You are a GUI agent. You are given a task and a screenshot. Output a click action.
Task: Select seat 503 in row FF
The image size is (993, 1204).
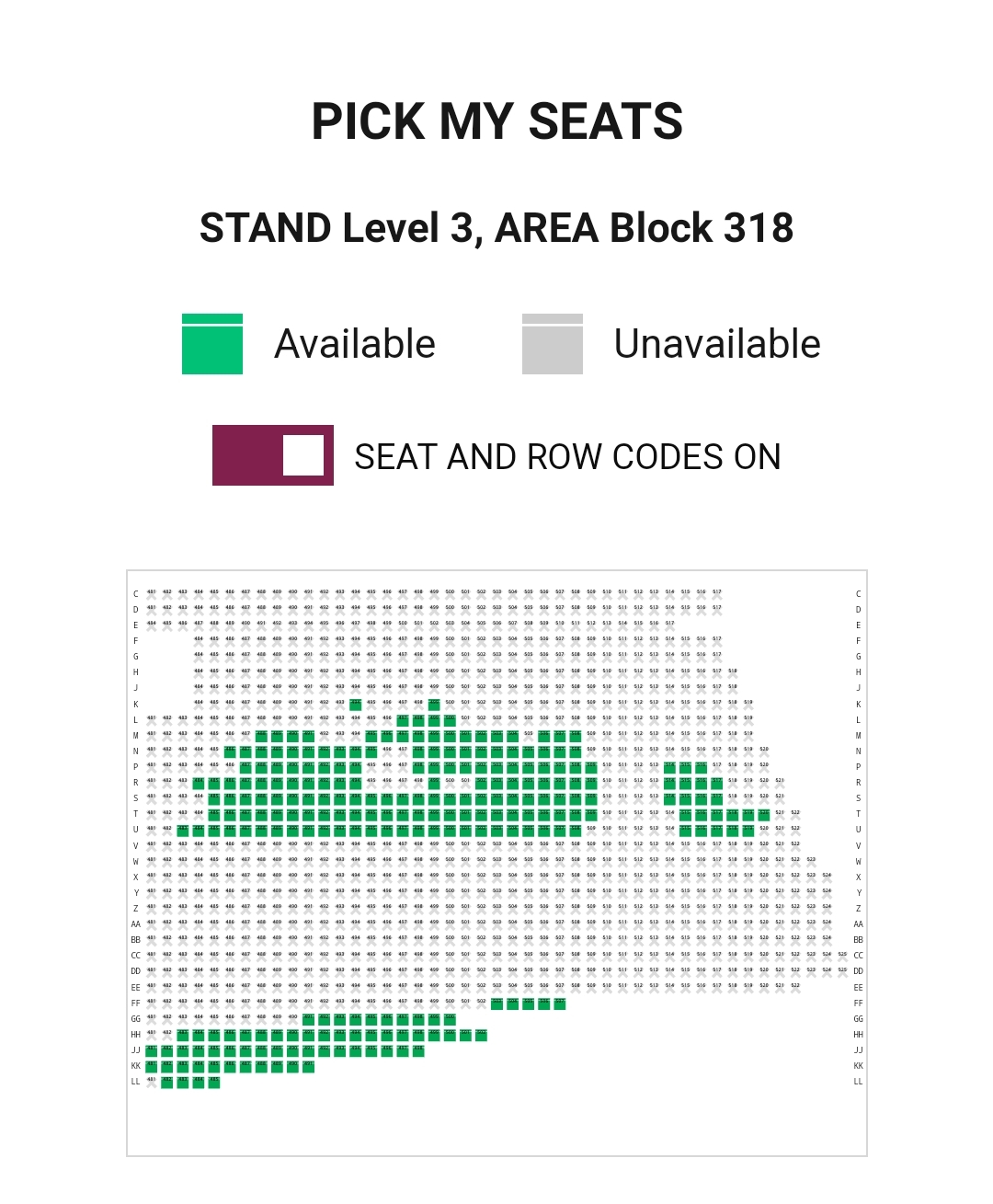[496, 1003]
